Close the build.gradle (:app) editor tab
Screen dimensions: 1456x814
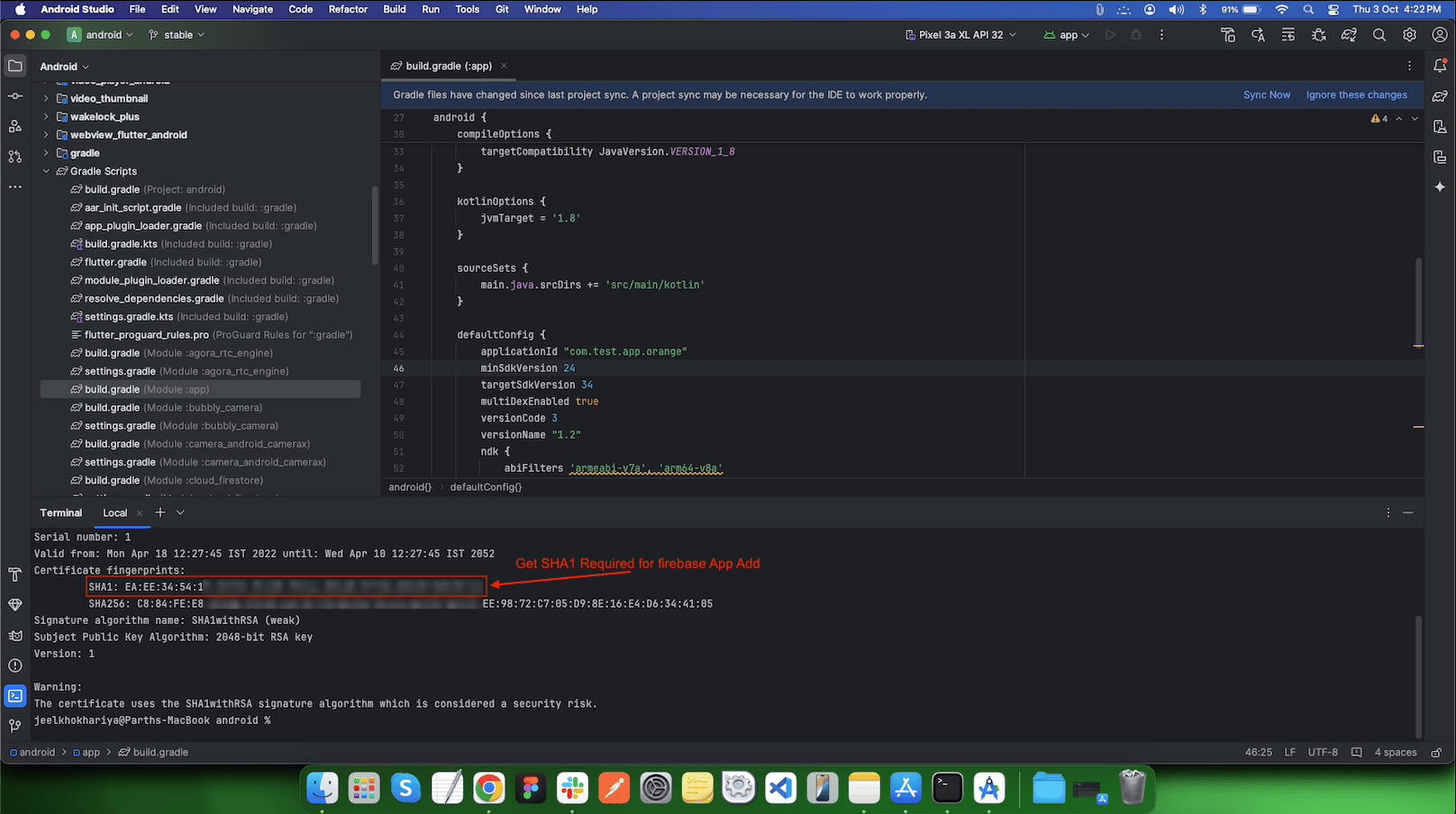(x=505, y=66)
